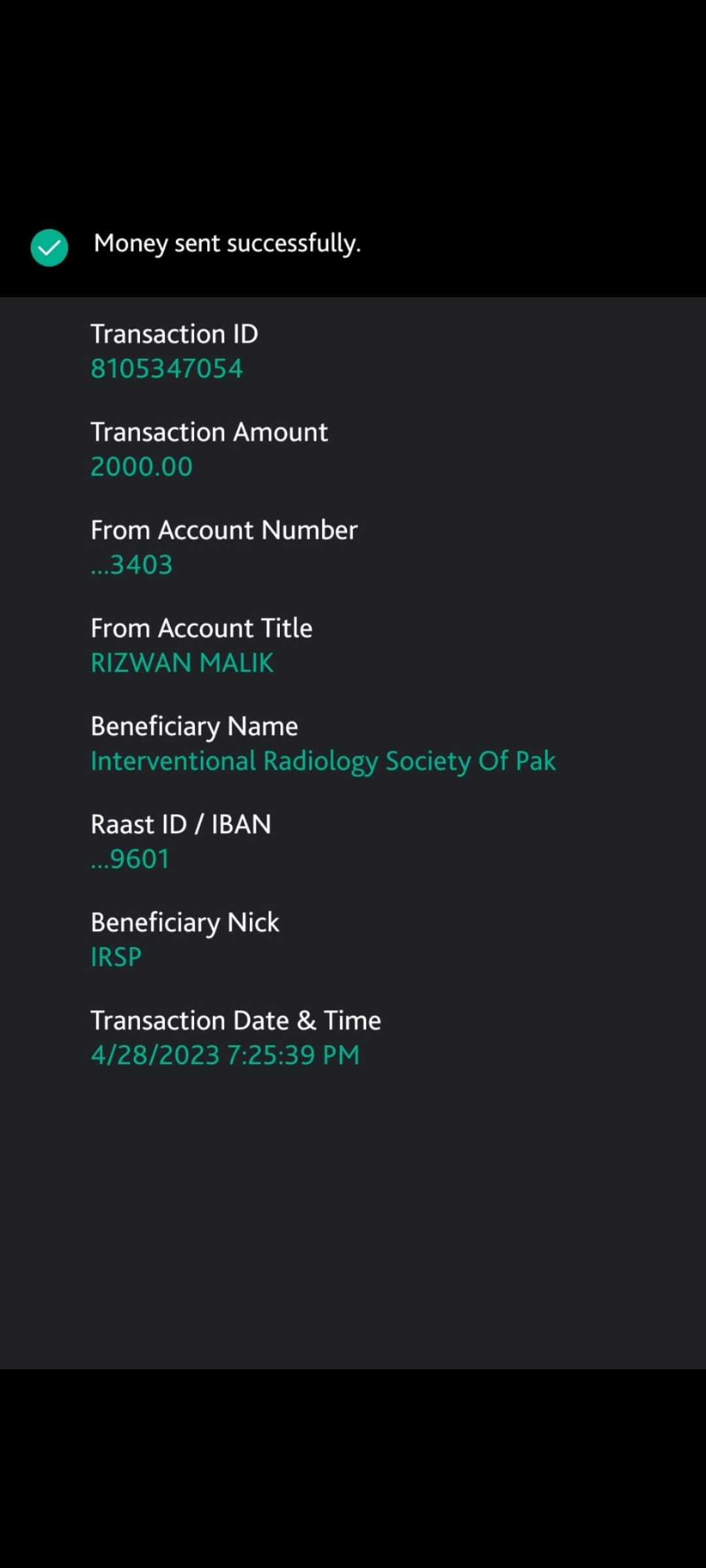Screen dimensions: 706x1568
Task: Click the green success checkmark icon
Action: (49, 248)
